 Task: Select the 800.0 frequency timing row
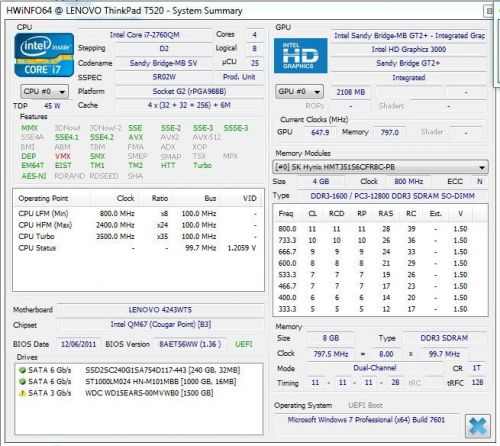point(380,229)
